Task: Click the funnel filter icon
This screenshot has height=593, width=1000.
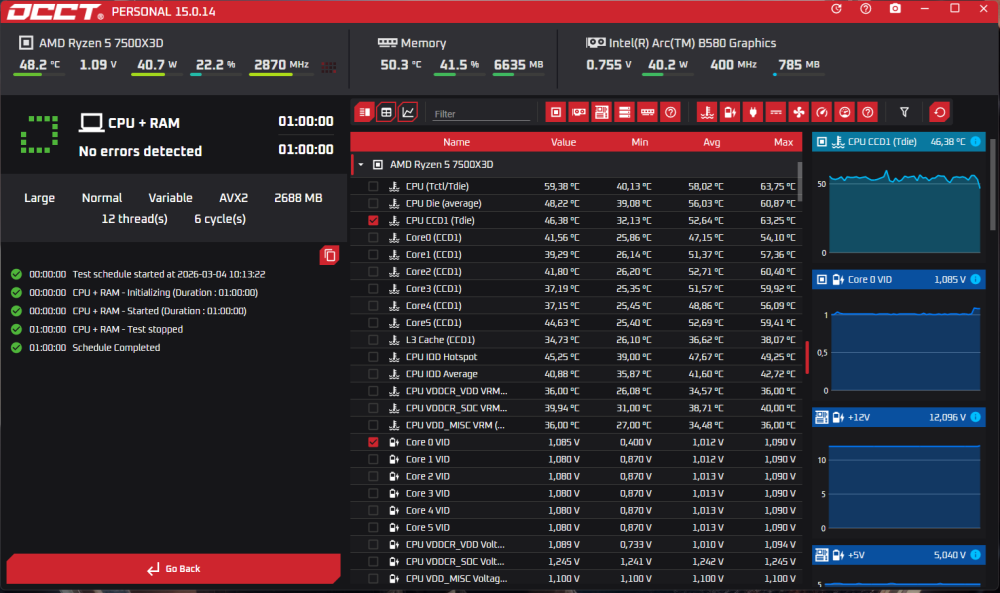Action: pos(904,112)
